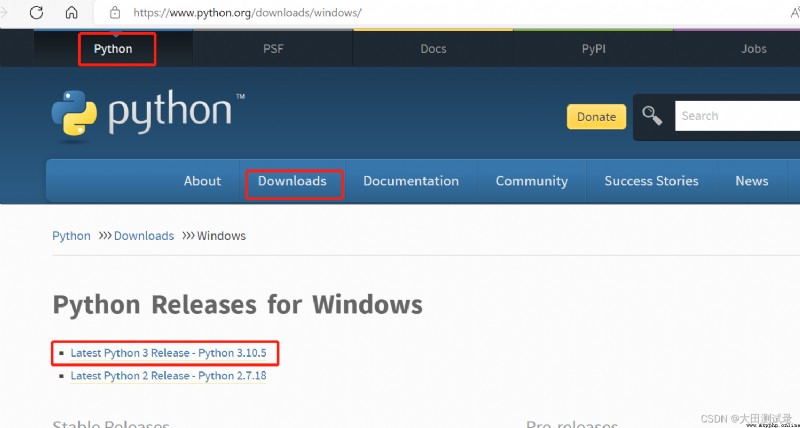Follow the Downloads breadcrumb link
This screenshot has width=800, height=428.
[x=144, y=236]
